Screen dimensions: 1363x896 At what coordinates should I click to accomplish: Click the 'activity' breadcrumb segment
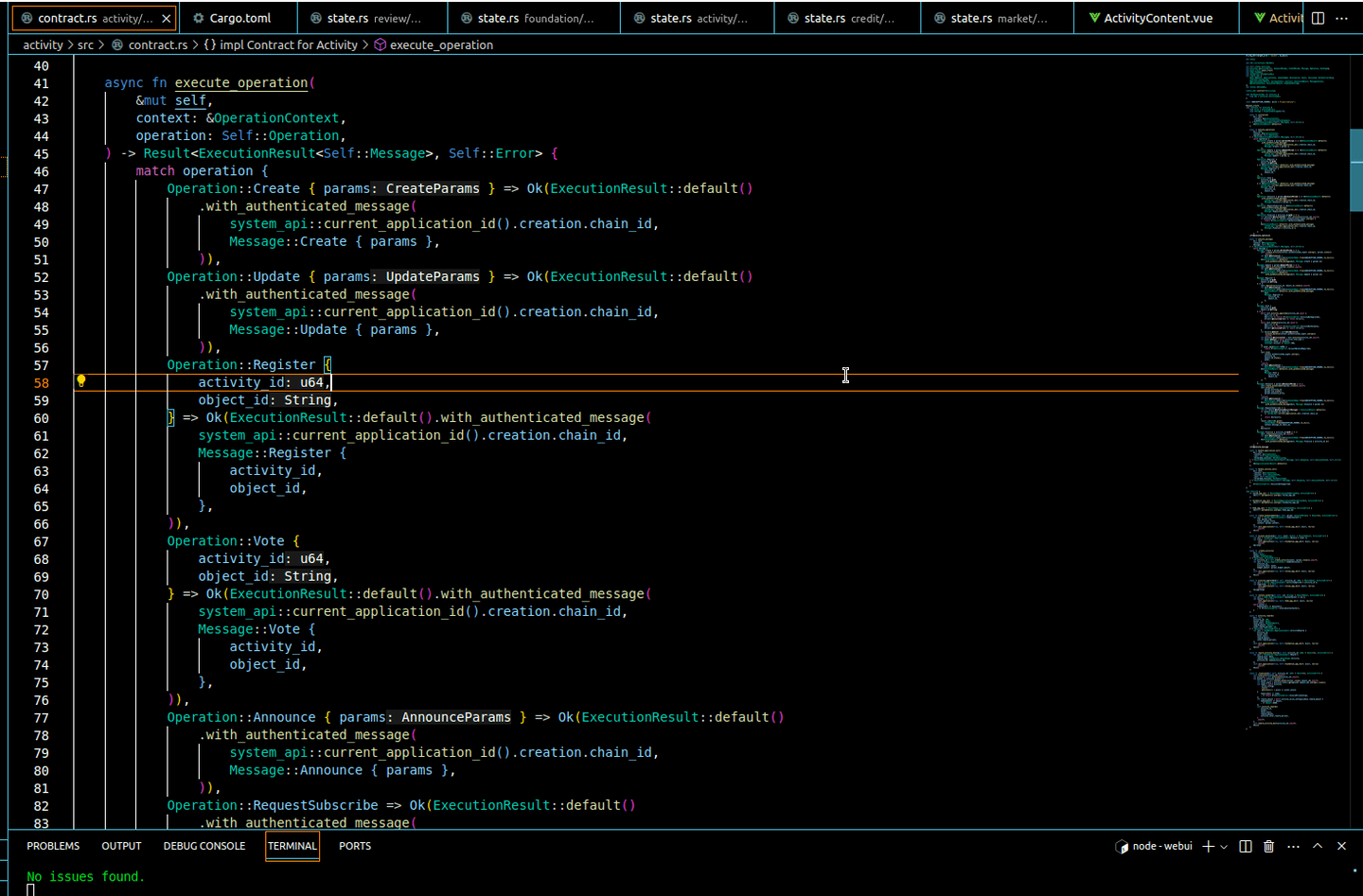(x=43, y=44)
